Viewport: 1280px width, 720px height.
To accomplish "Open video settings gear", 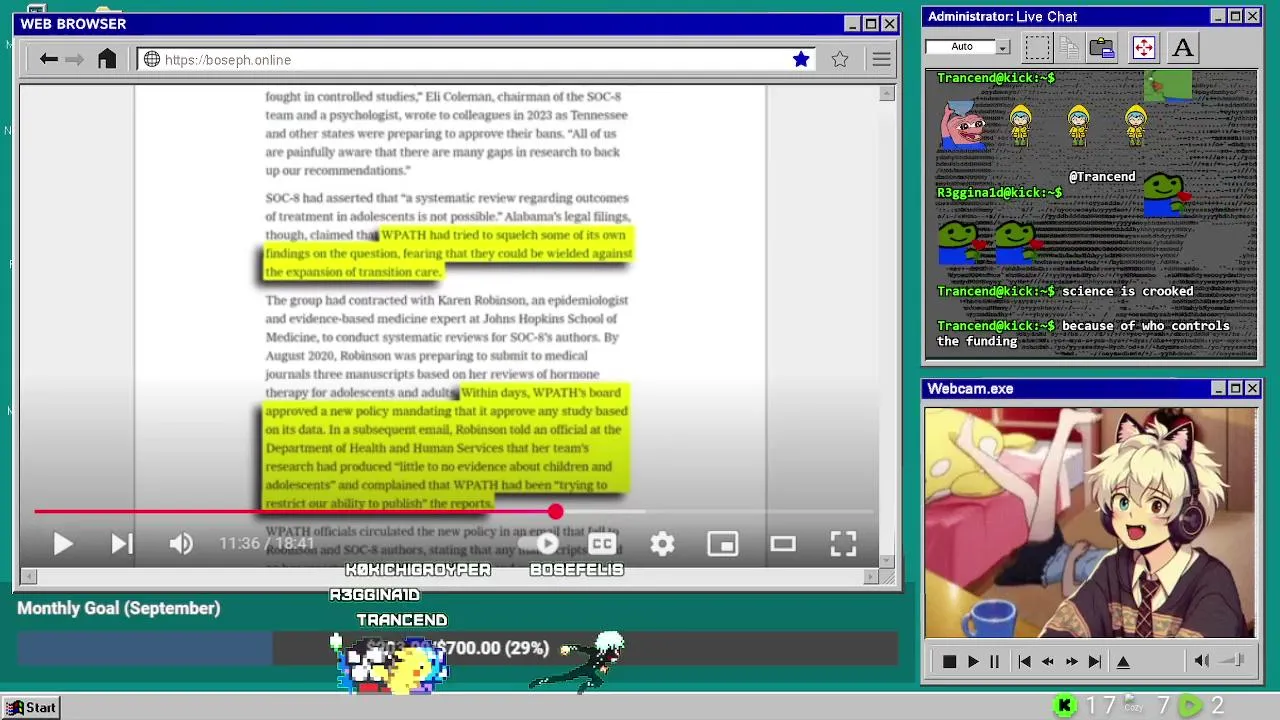I will [x=662, y=543].
